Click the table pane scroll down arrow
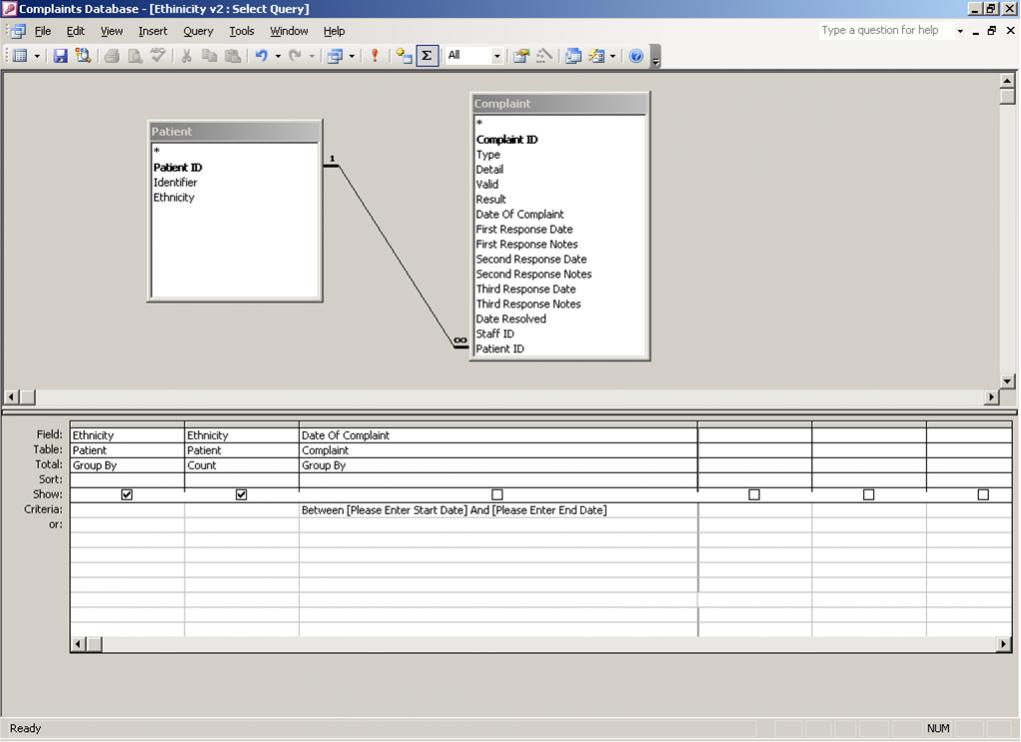Image resolution: width=1021 pixels, height=742 pixels. point(1007,381)
